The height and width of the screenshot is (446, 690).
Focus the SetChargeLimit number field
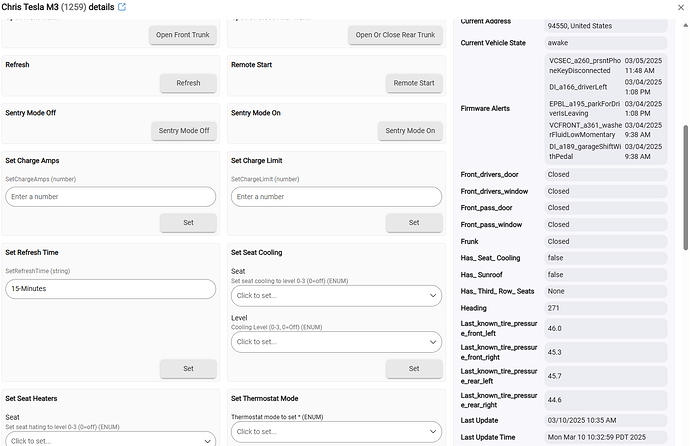point(336,197)
